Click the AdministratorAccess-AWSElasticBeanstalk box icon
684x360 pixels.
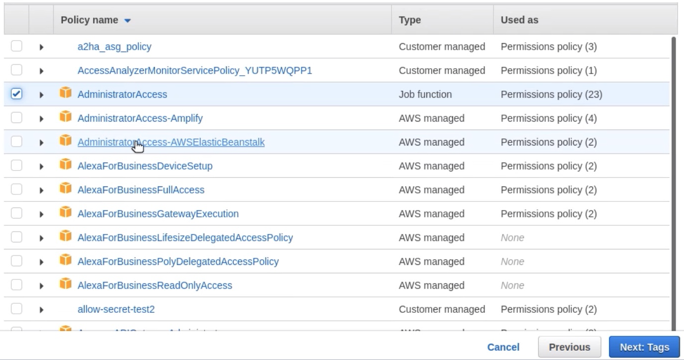pyautogui.click(x=65, y=141)
